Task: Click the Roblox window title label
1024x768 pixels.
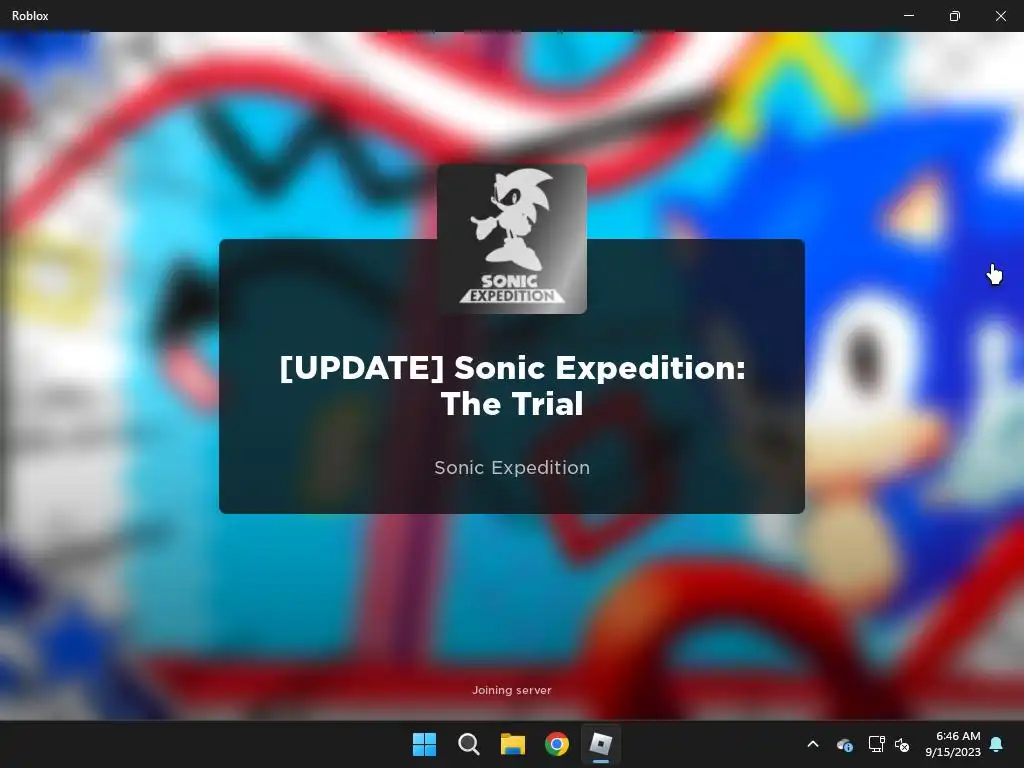Action: (x=30, y=16)
